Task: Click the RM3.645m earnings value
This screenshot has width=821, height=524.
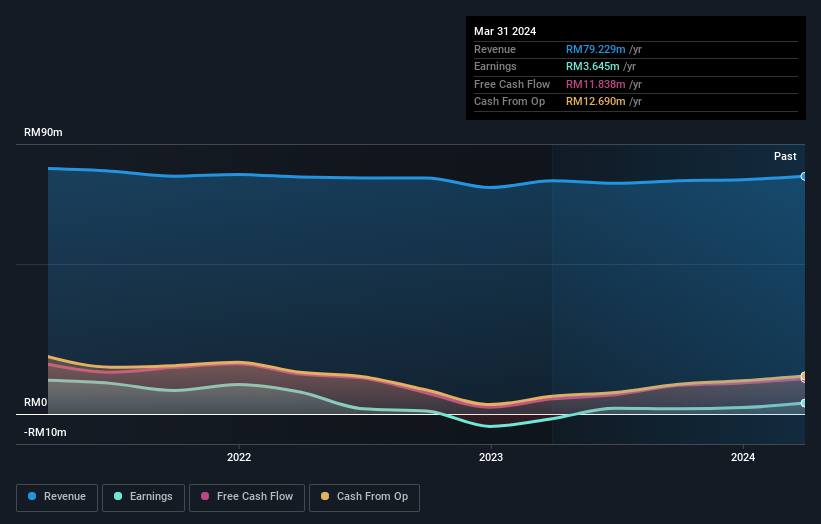Action: click(592, 66)
